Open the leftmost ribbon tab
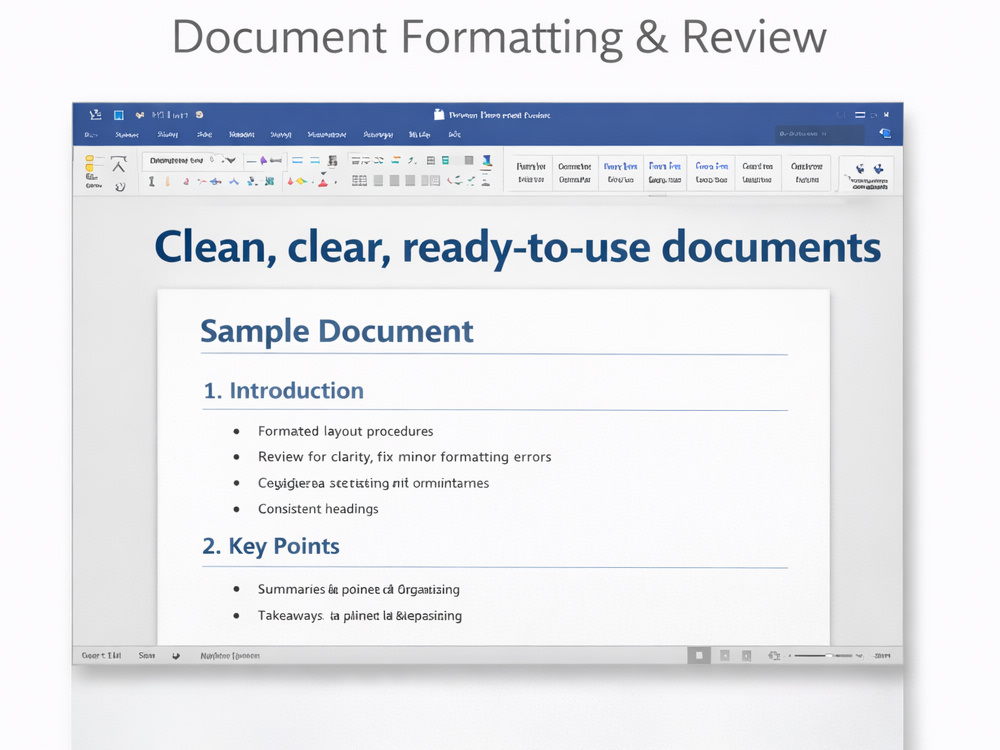The image size is (1000, 750). (x=91, y=135)
